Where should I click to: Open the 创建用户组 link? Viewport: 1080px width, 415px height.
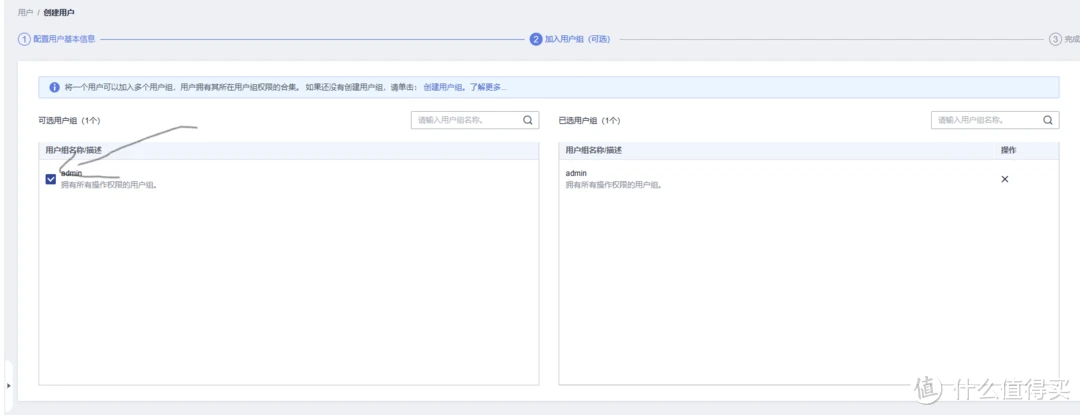pos(444,87)
